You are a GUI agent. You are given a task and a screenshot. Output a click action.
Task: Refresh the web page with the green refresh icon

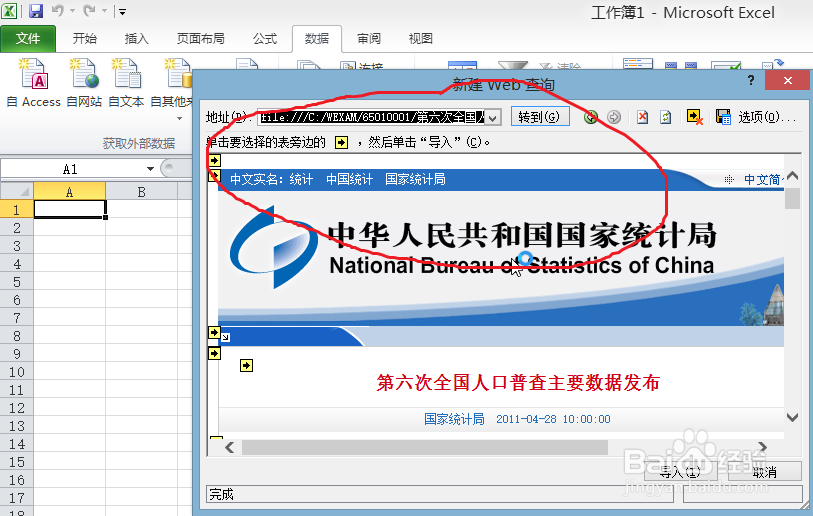666,117
